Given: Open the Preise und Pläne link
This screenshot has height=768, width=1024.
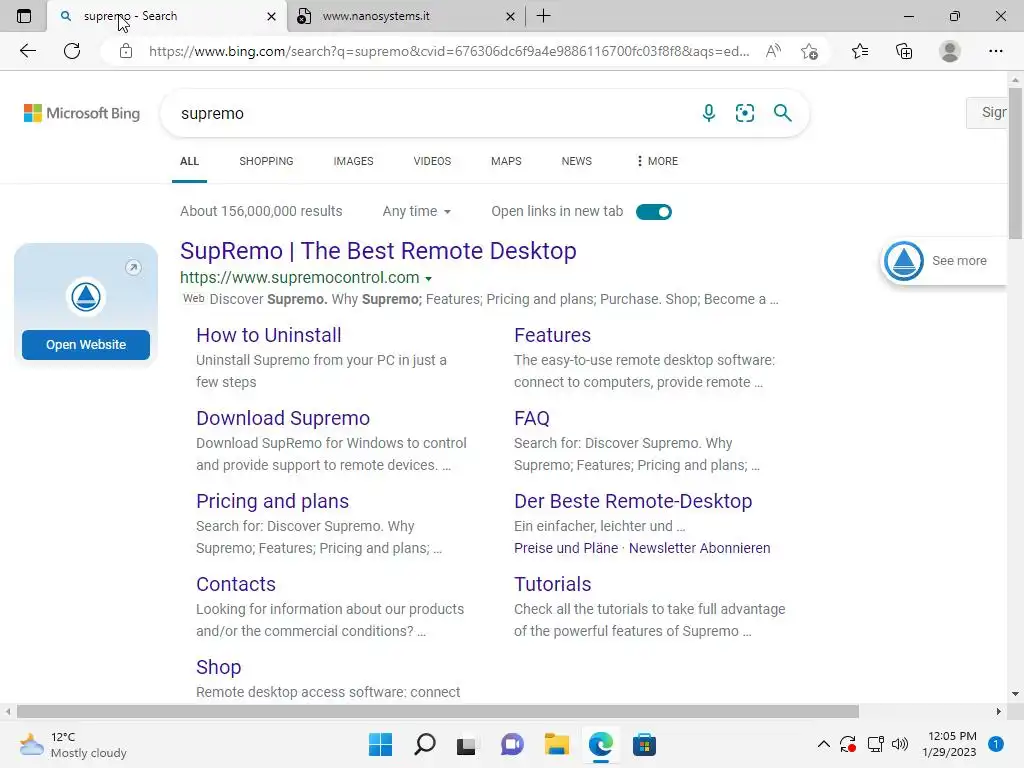Looking at the screenshot, I should tap(566, 548).
